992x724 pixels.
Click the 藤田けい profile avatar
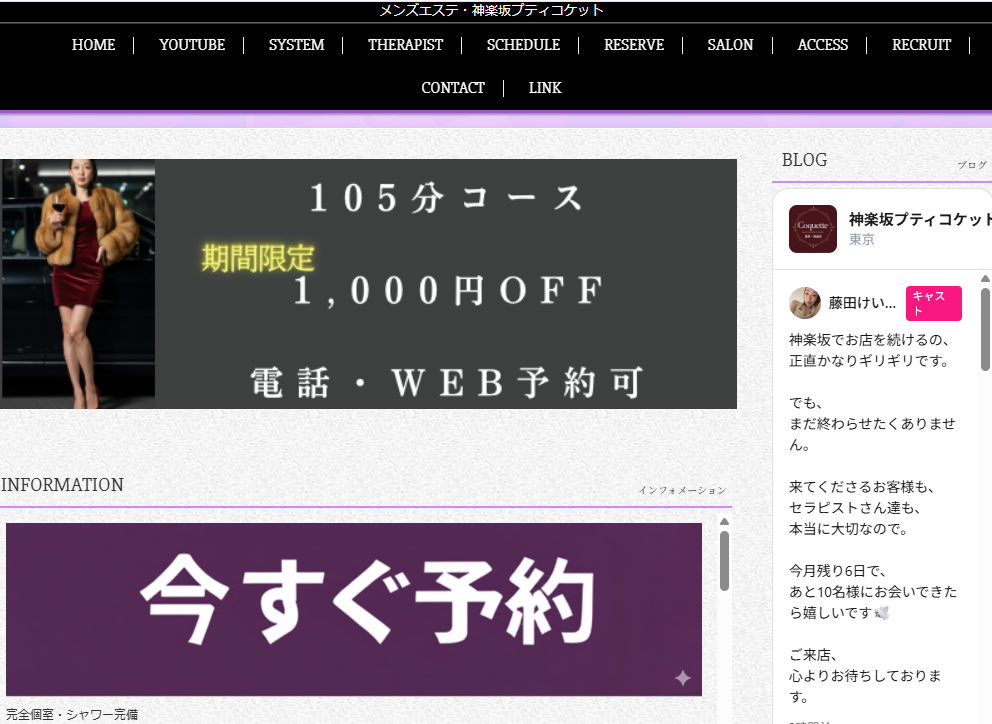click(805, 303)
